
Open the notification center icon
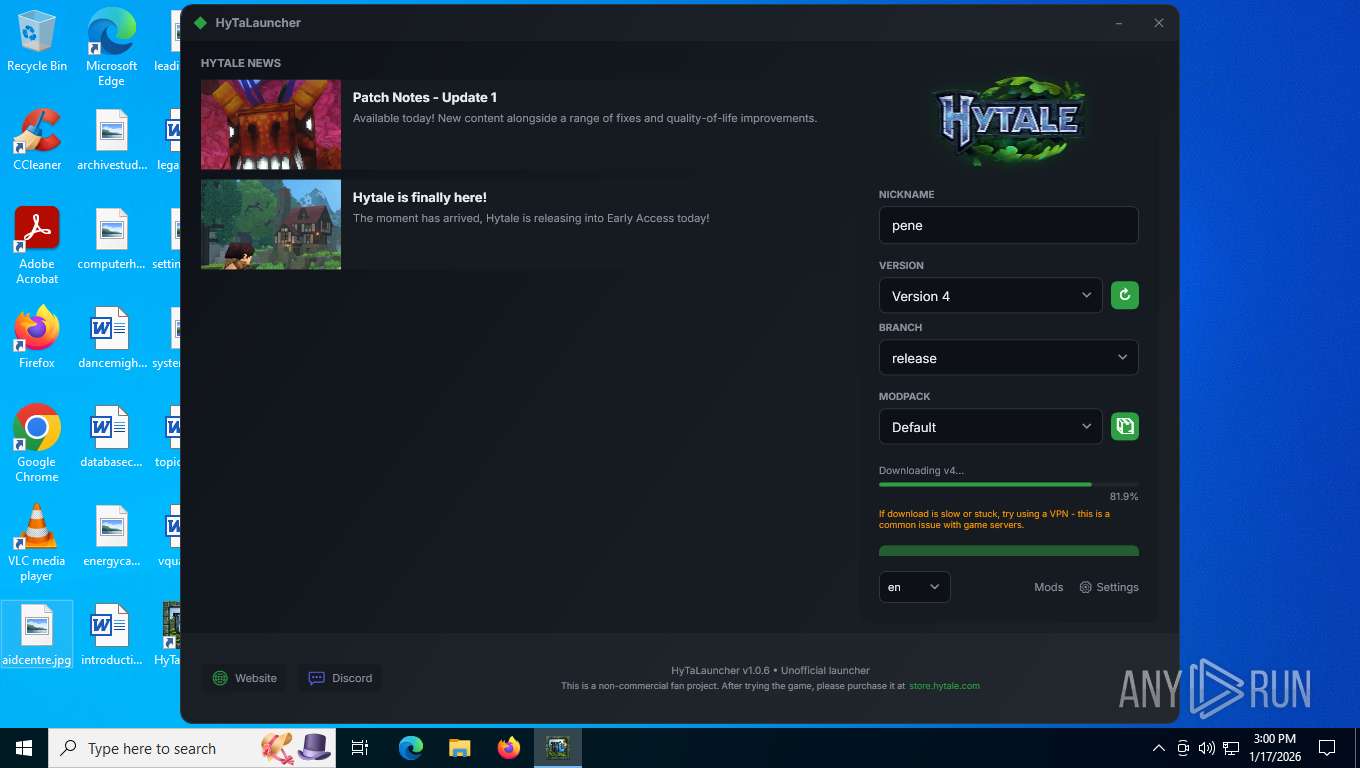[x=1327, y=748]
